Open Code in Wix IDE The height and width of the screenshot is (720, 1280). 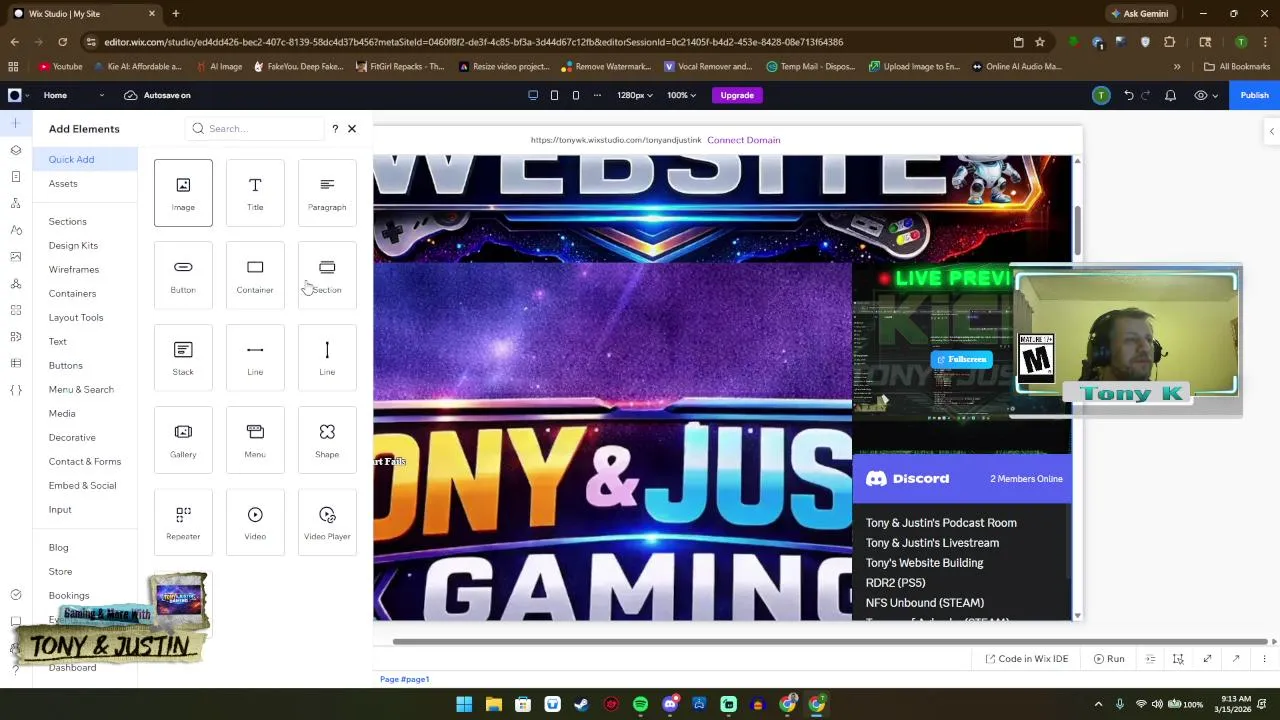coord(1027,659)
